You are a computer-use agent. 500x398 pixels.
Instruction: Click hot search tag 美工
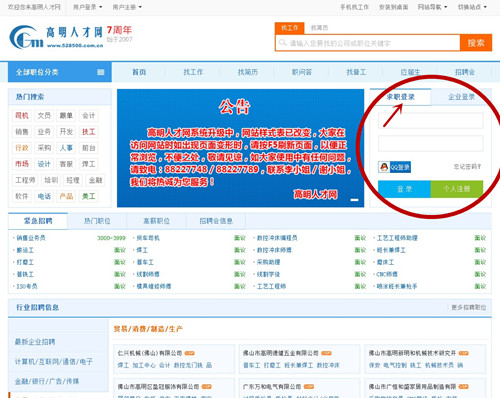89,196
